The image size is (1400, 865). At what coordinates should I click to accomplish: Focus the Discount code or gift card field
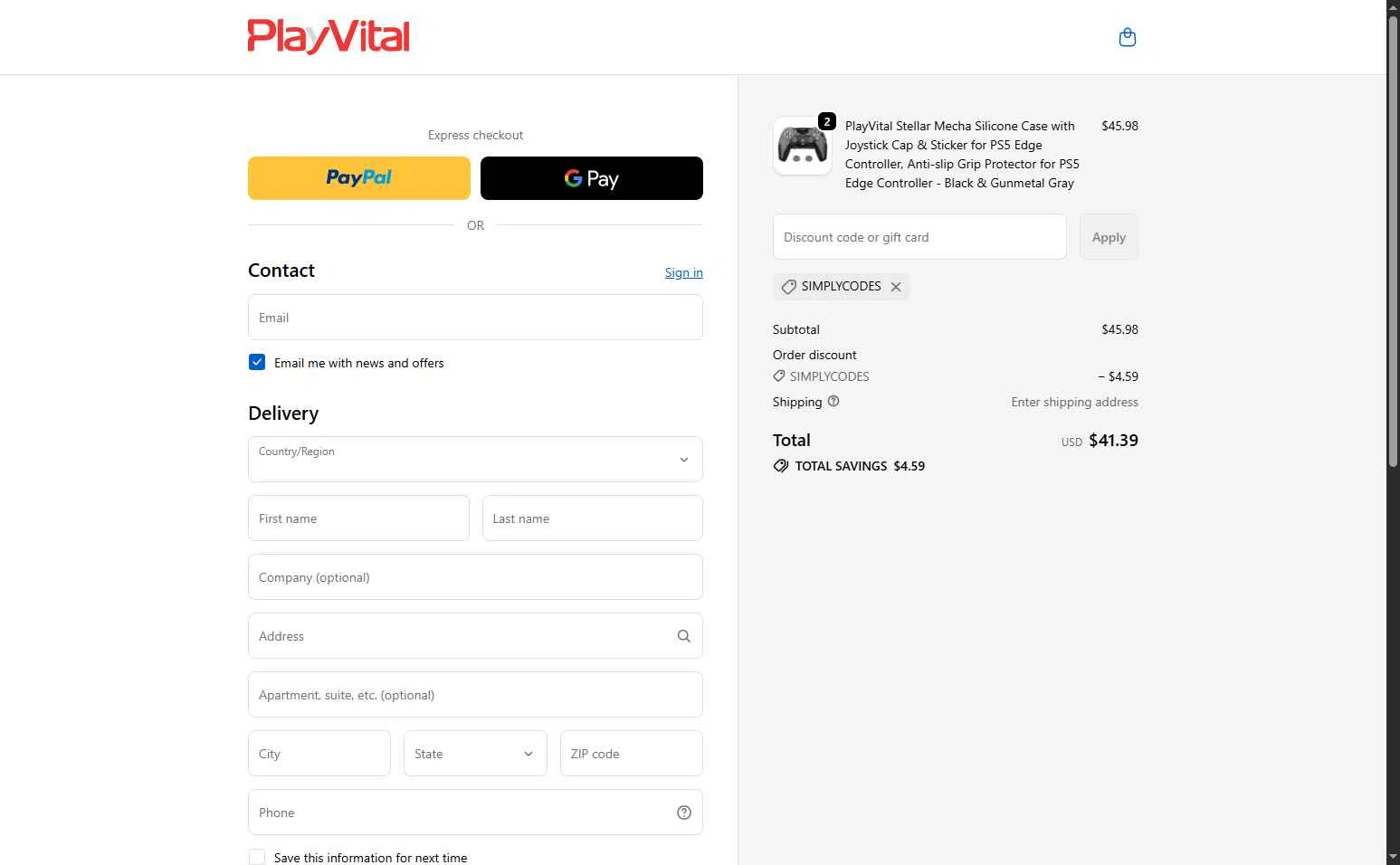point(919,237)
